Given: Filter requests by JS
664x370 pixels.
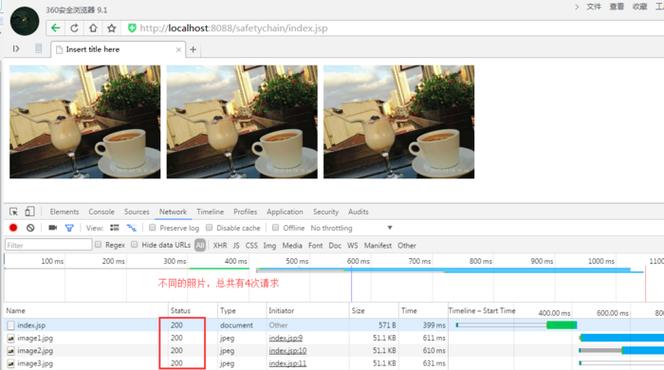Looking at the screenshot, I should 236,246.
